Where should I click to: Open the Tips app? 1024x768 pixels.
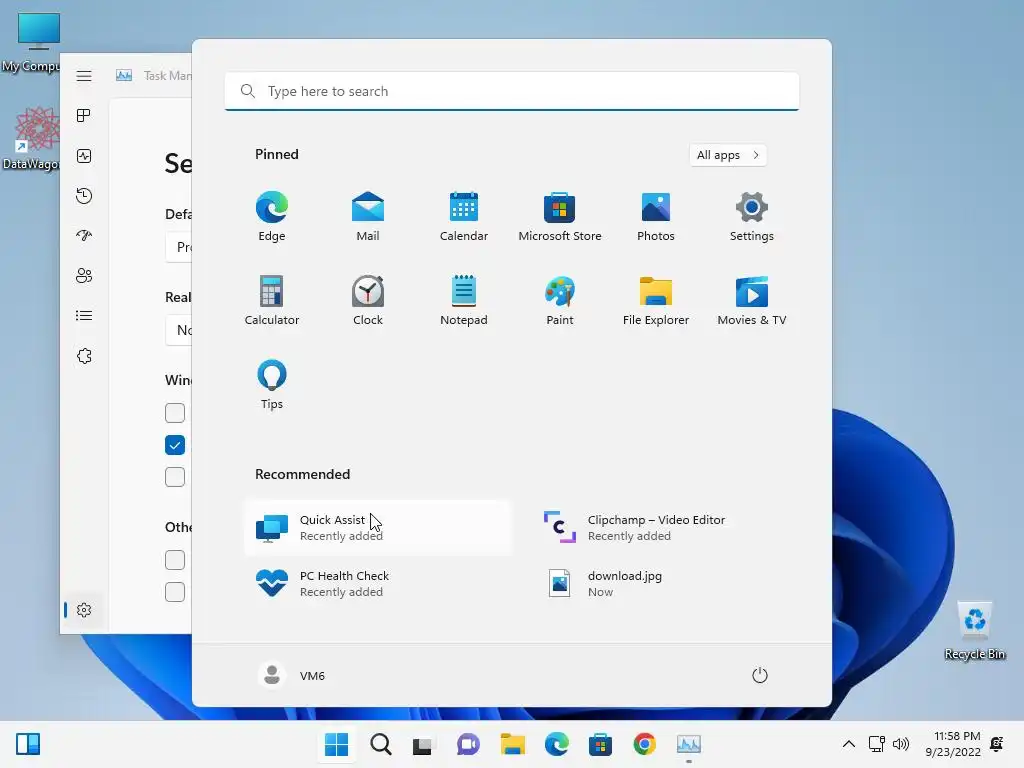pos(272,385)
